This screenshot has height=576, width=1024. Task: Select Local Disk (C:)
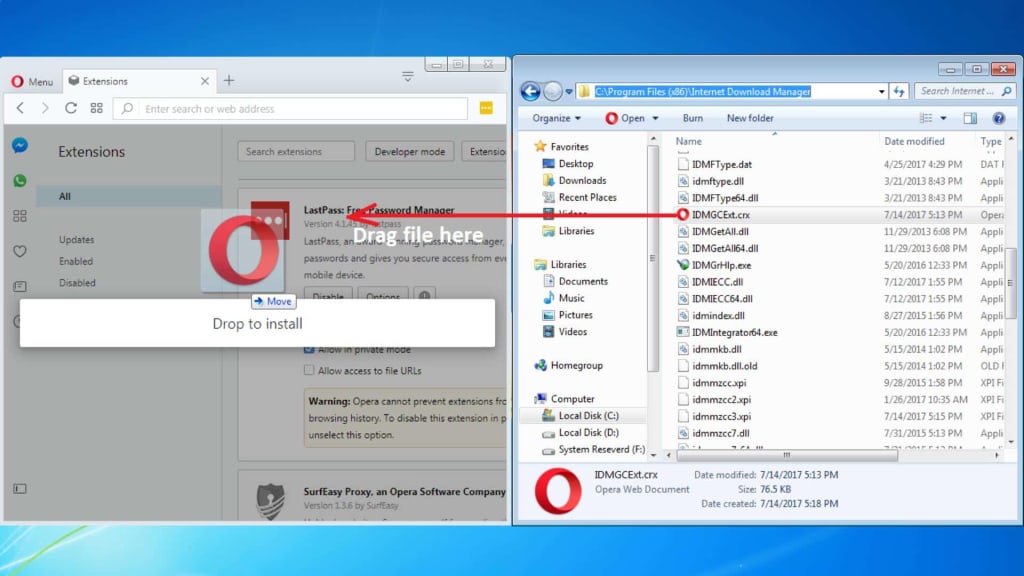click(588, 415)
